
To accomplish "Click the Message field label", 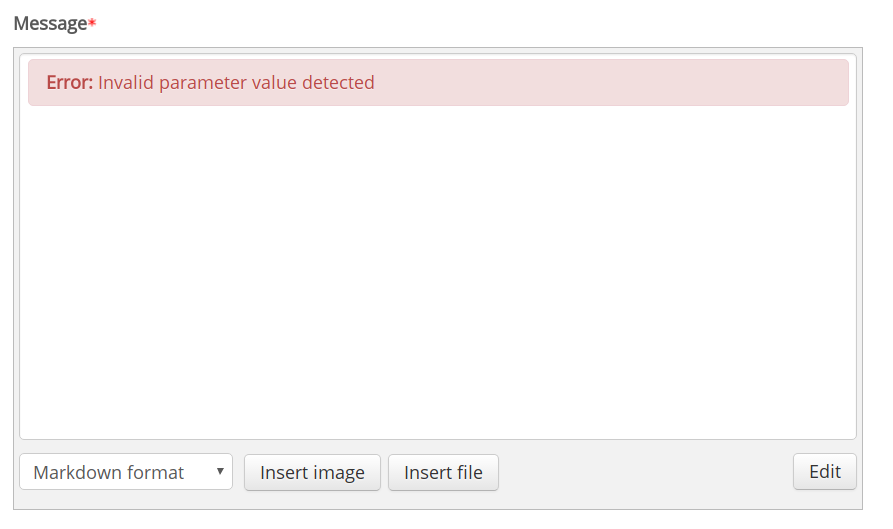I will (50, 23).
